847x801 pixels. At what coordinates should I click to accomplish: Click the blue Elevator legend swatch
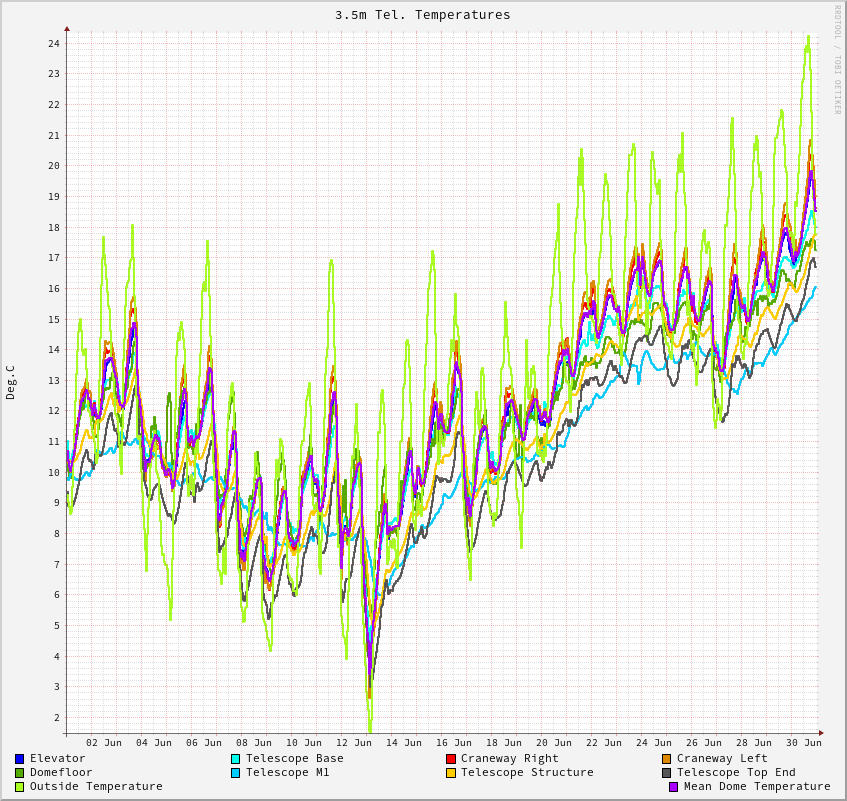tap(19, 759)
